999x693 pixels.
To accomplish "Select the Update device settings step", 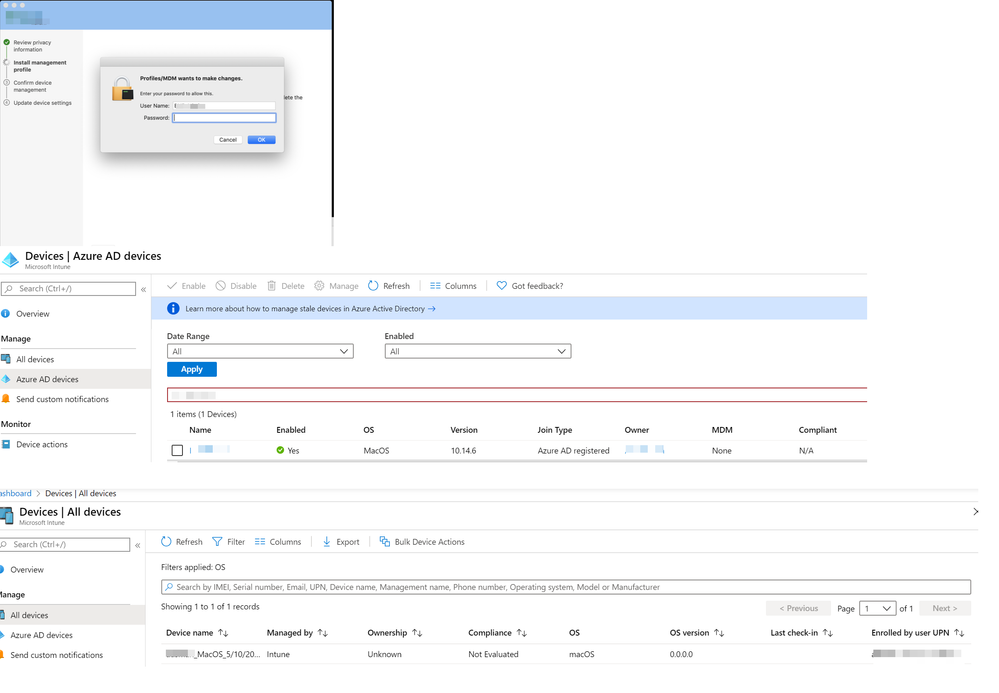I will tap(42, 103).
